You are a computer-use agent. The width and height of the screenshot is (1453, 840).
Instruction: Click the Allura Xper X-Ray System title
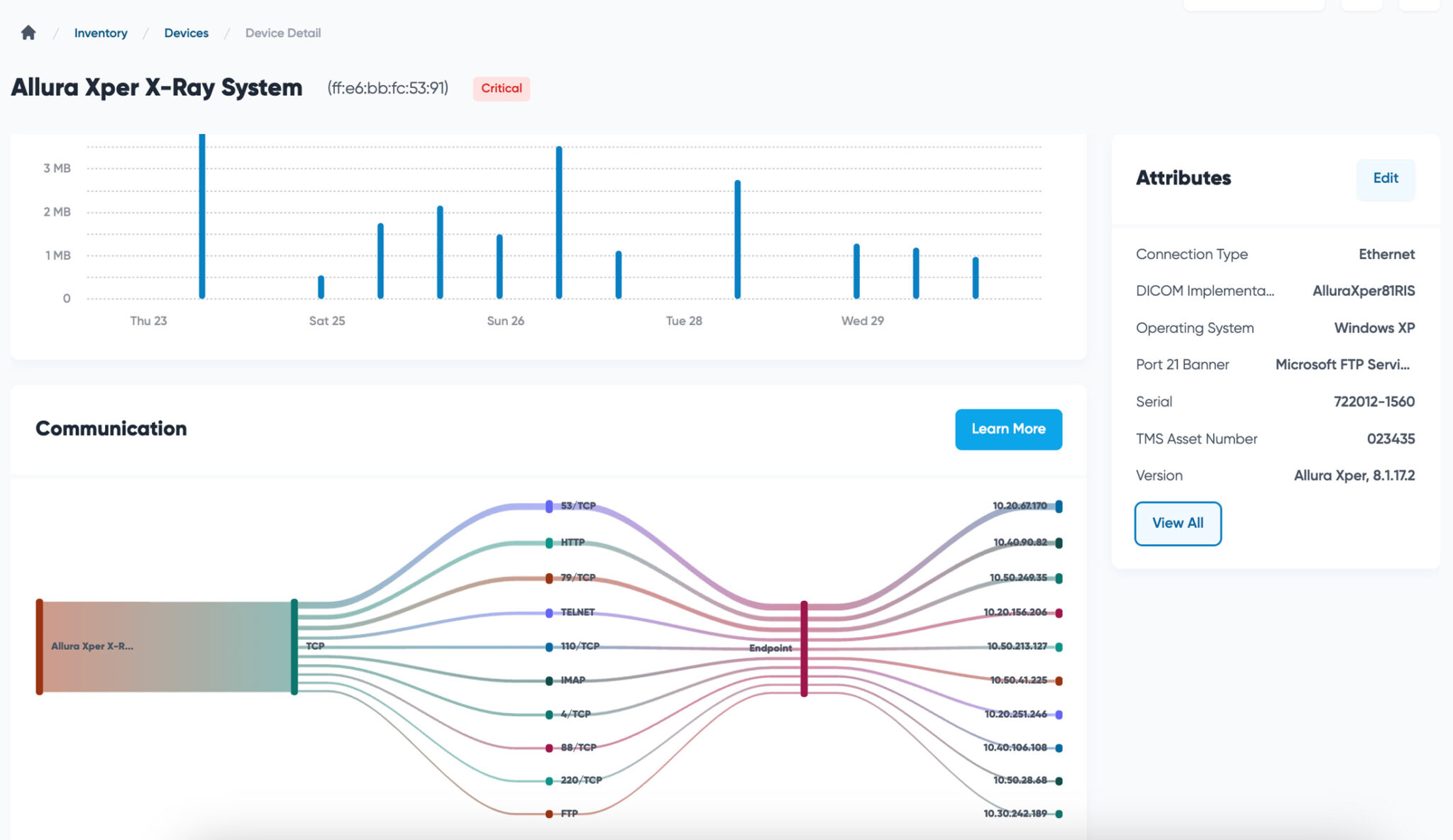(157, 87)
